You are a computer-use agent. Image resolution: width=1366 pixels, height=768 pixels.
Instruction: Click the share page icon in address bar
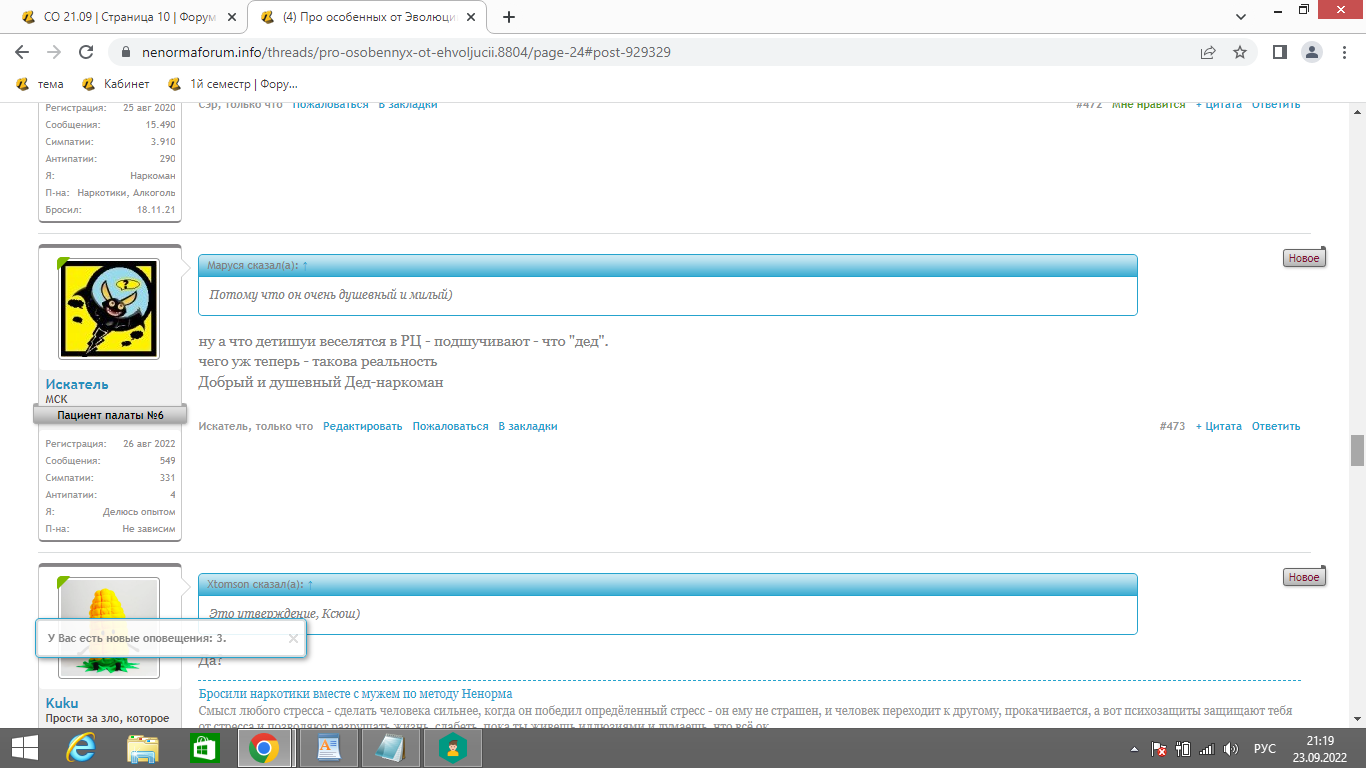click(x=1208, y=52)
